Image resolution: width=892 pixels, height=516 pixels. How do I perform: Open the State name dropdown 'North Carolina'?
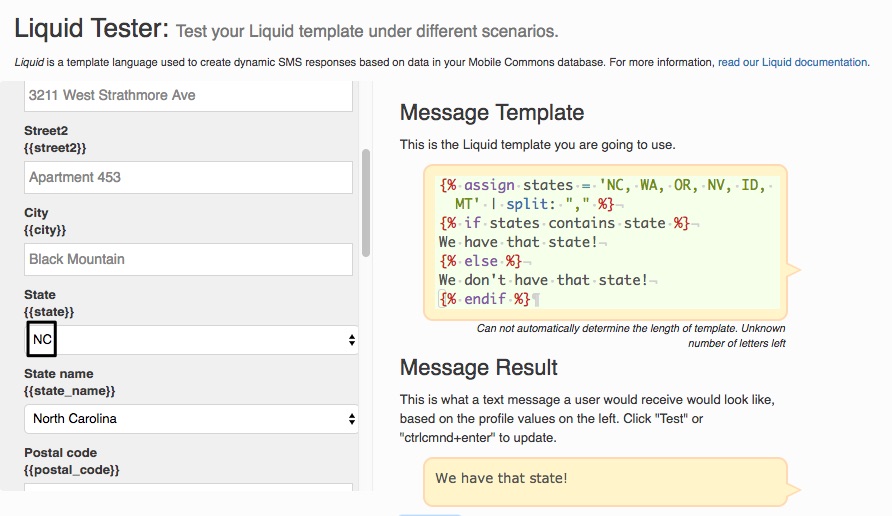(191, 419)
